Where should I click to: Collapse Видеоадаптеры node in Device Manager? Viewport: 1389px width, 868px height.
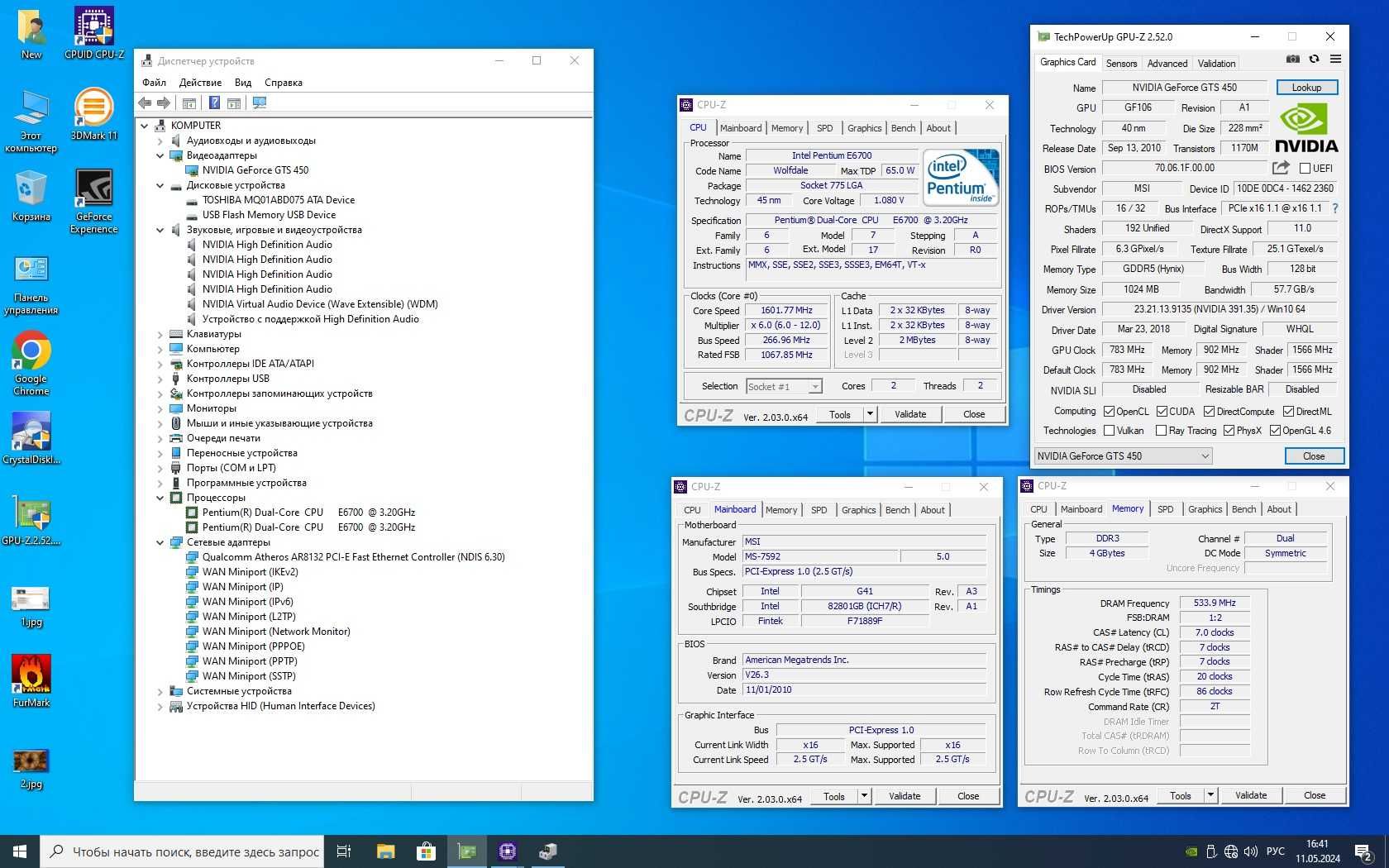[160, 155]
